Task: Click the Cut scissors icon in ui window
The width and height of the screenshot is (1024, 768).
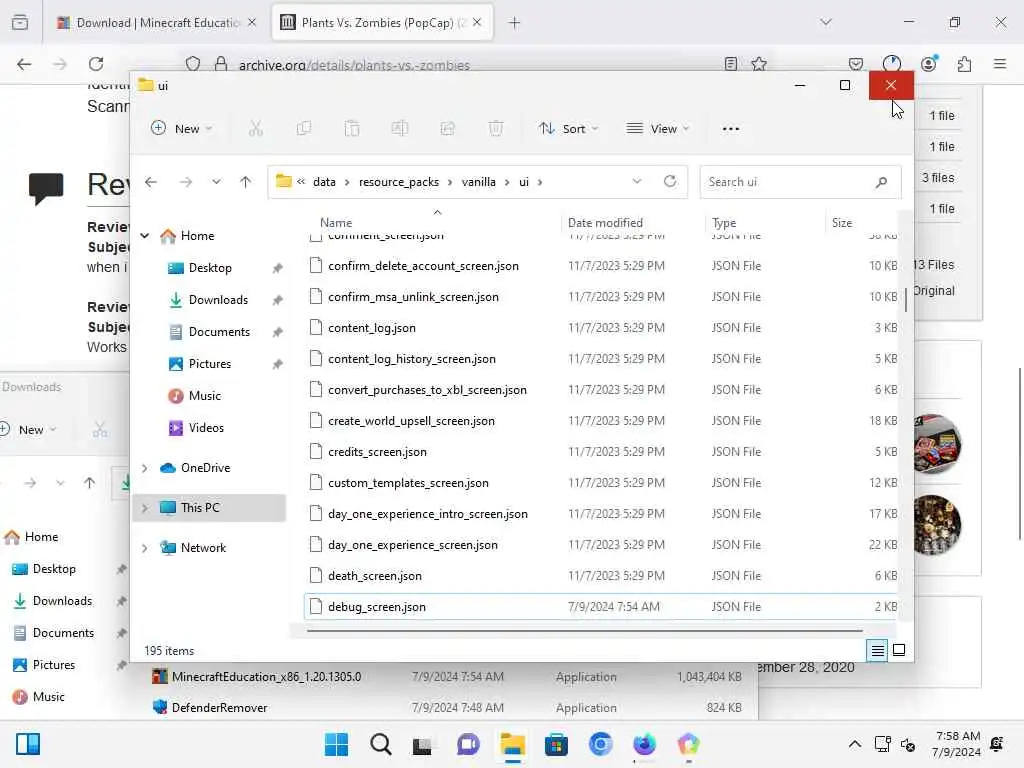Action: click(255, 129)
